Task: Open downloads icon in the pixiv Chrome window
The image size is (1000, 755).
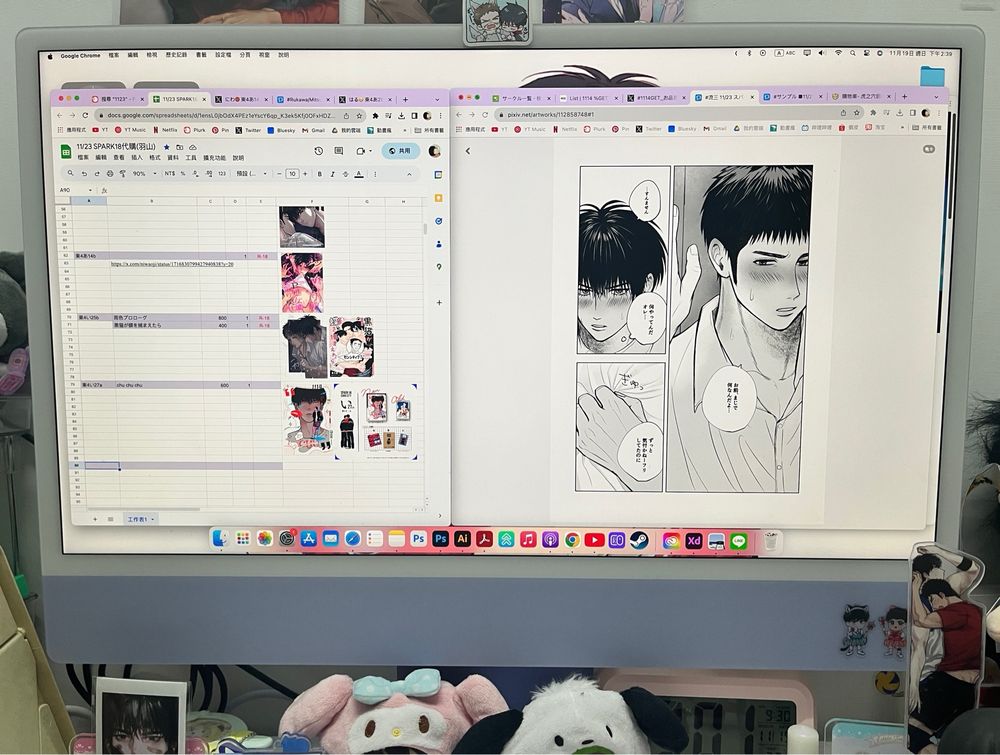Action: [x=899, y=113]
